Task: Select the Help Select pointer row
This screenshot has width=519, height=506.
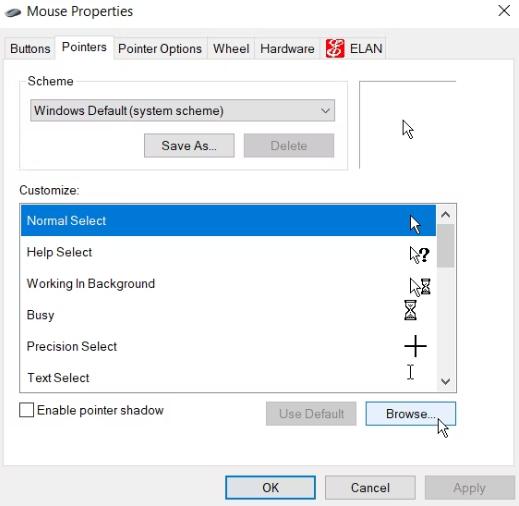Action: click(x=228, y=252)
